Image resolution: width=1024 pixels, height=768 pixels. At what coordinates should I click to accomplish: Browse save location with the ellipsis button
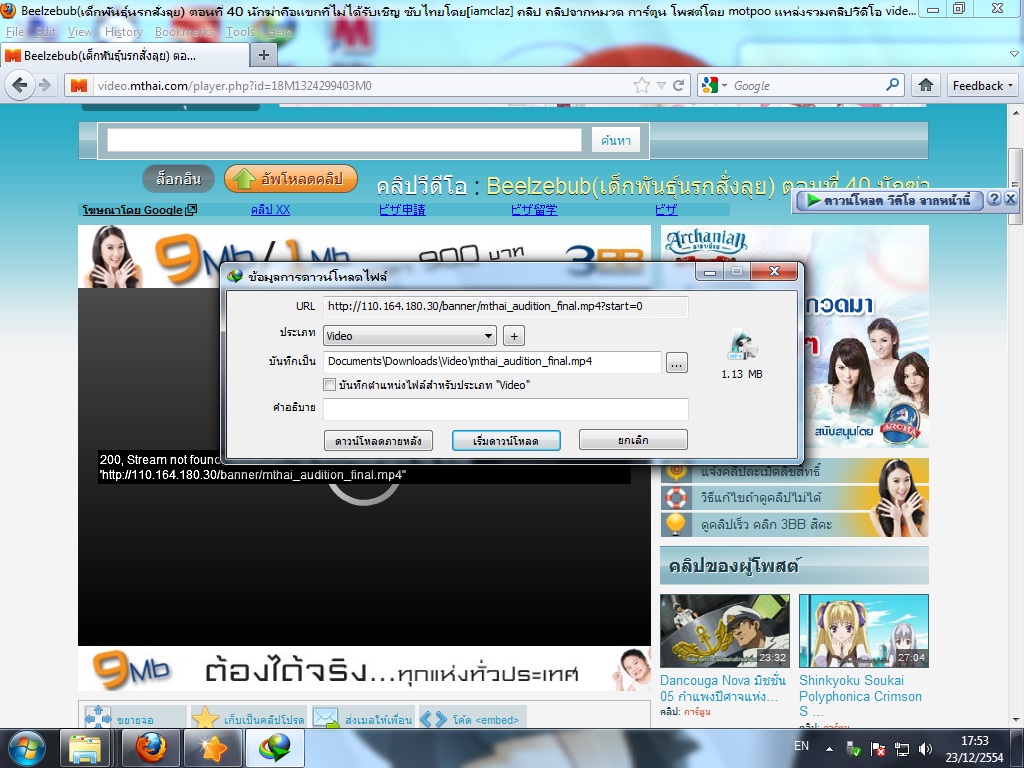677,362
